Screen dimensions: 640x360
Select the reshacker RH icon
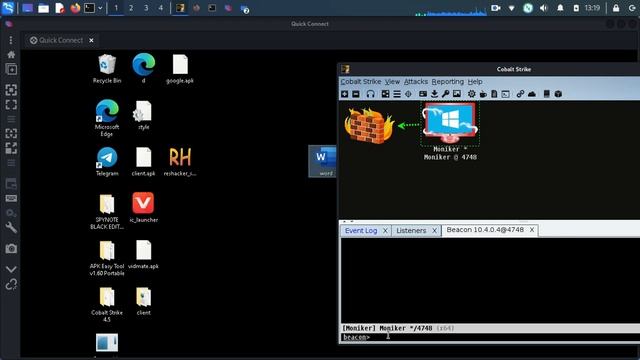point(180,162)
